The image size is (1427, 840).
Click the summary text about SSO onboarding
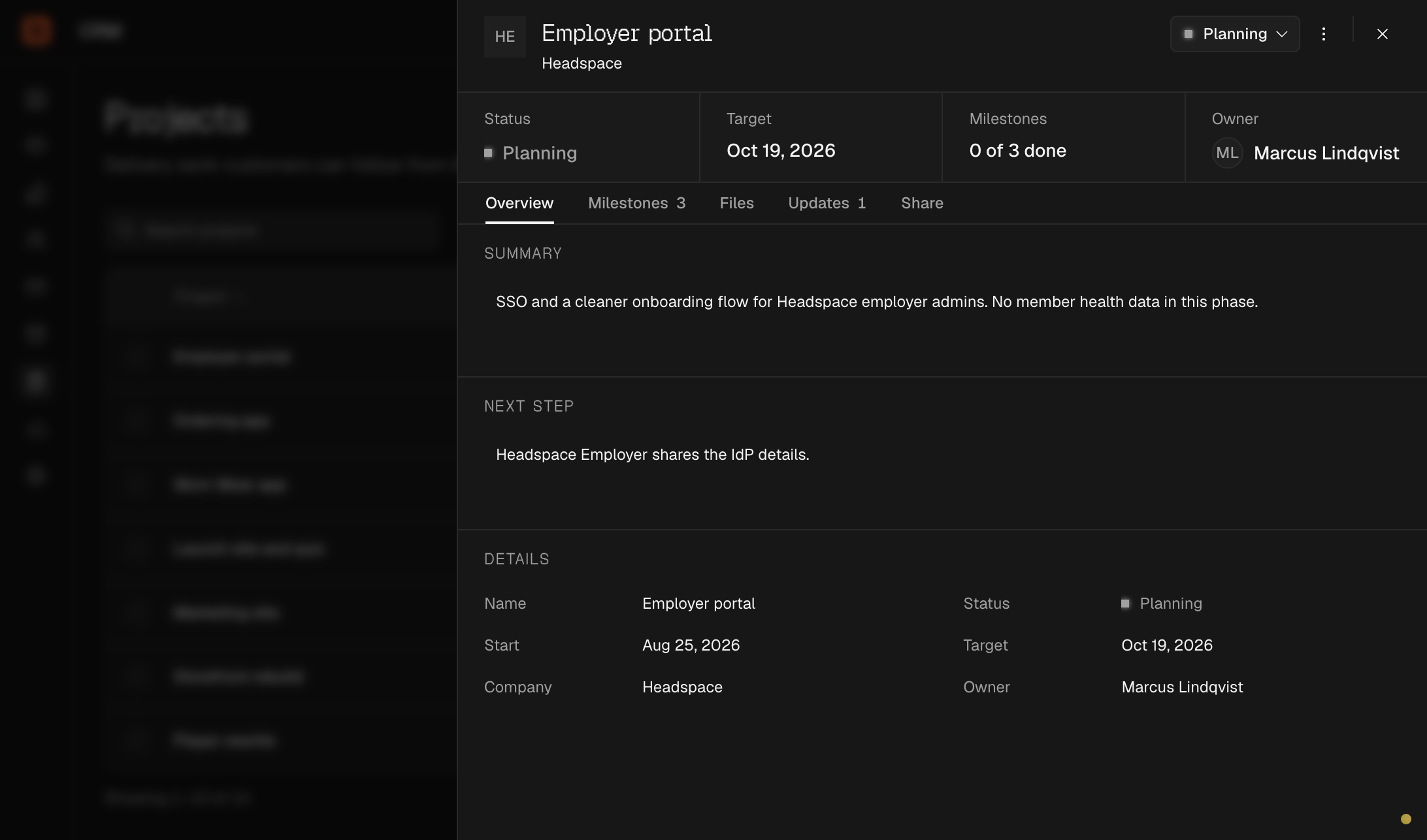point(877,302)
